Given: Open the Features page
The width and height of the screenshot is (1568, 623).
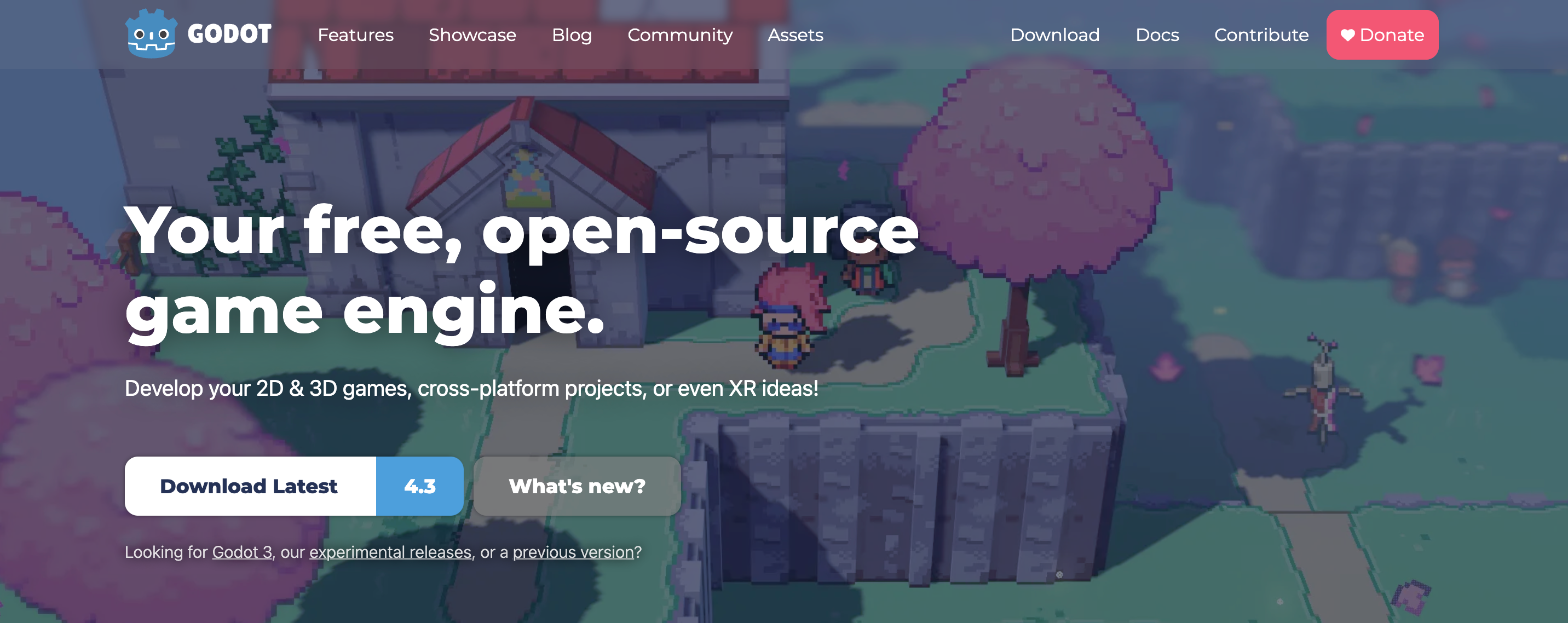Looking at the screenshot, I should click(355, 35).
